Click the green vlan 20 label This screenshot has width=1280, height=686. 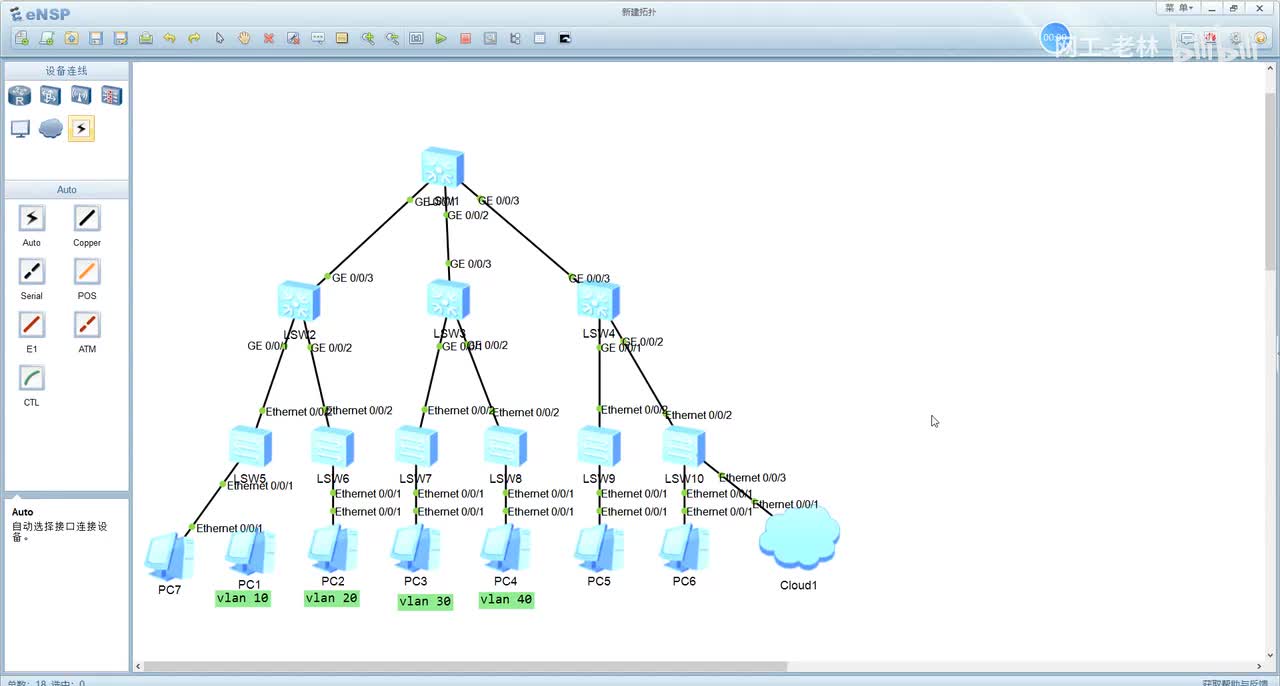coord(332,598)
